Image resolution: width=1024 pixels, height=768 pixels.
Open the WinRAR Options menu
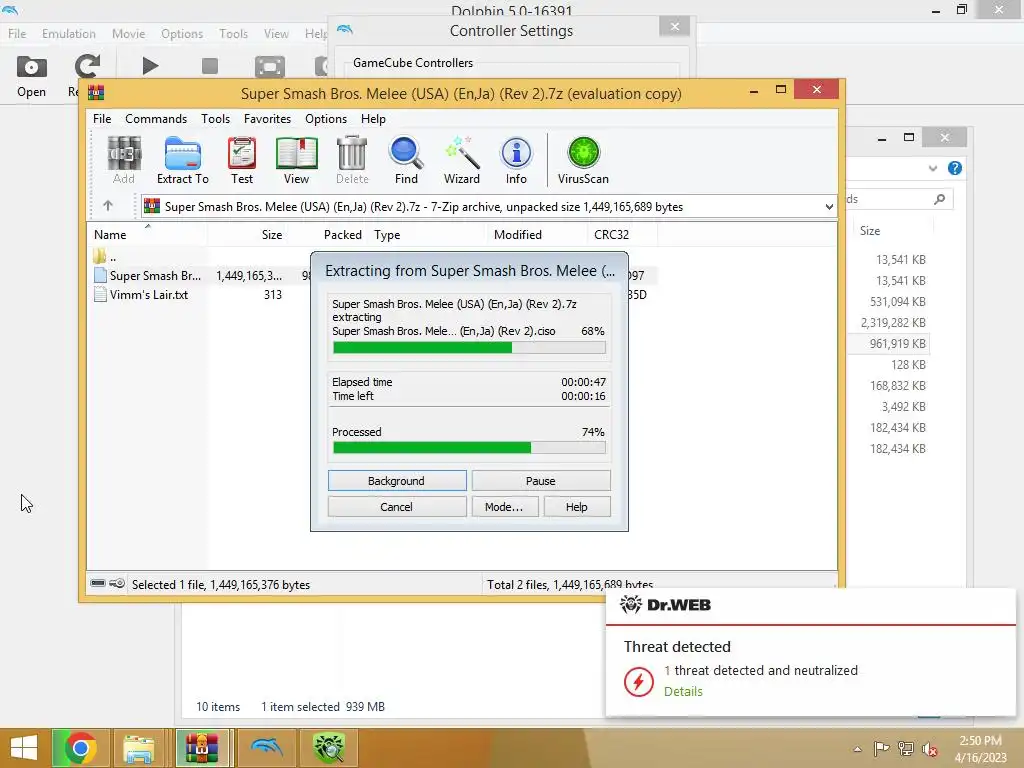coord(326,119)
